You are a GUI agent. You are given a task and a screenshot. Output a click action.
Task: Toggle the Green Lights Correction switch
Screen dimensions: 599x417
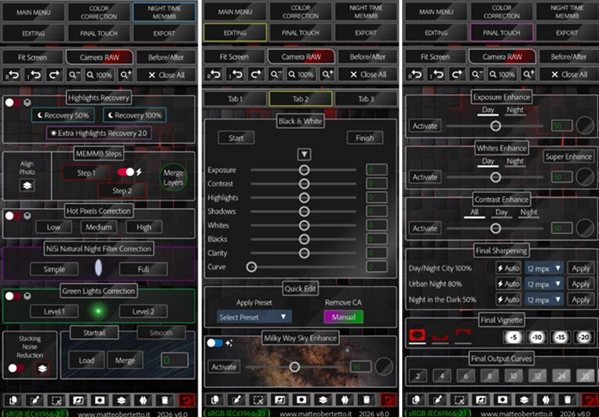[x=13, y=296]
